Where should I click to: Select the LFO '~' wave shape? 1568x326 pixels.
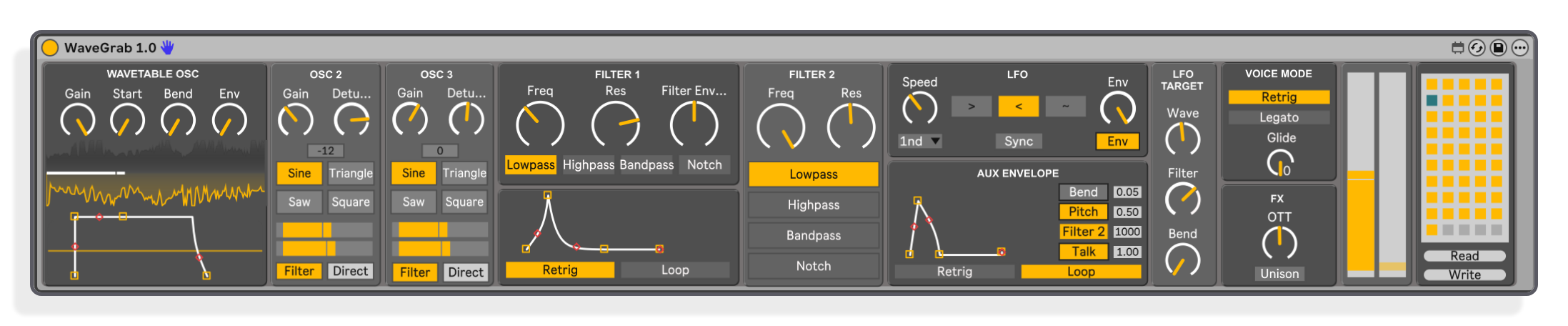1065,106
